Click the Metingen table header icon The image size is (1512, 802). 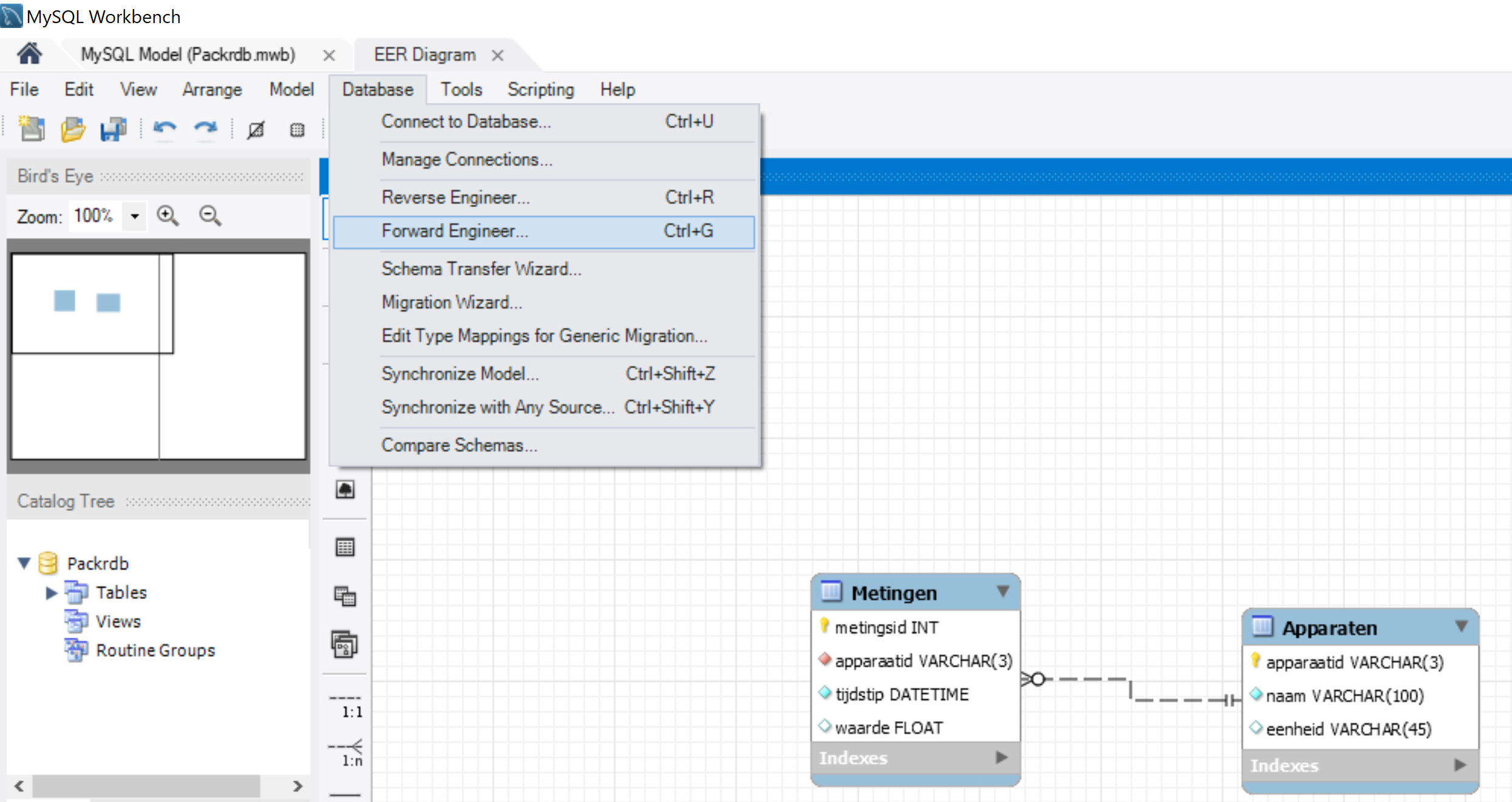tap(832, 591)
